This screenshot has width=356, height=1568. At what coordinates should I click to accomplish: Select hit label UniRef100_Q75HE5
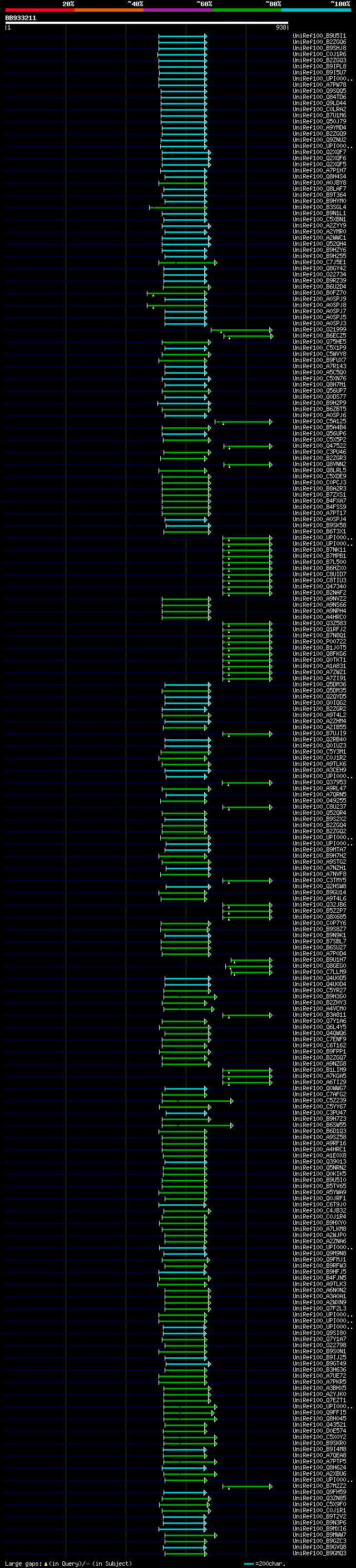click(x=319, y=342)
